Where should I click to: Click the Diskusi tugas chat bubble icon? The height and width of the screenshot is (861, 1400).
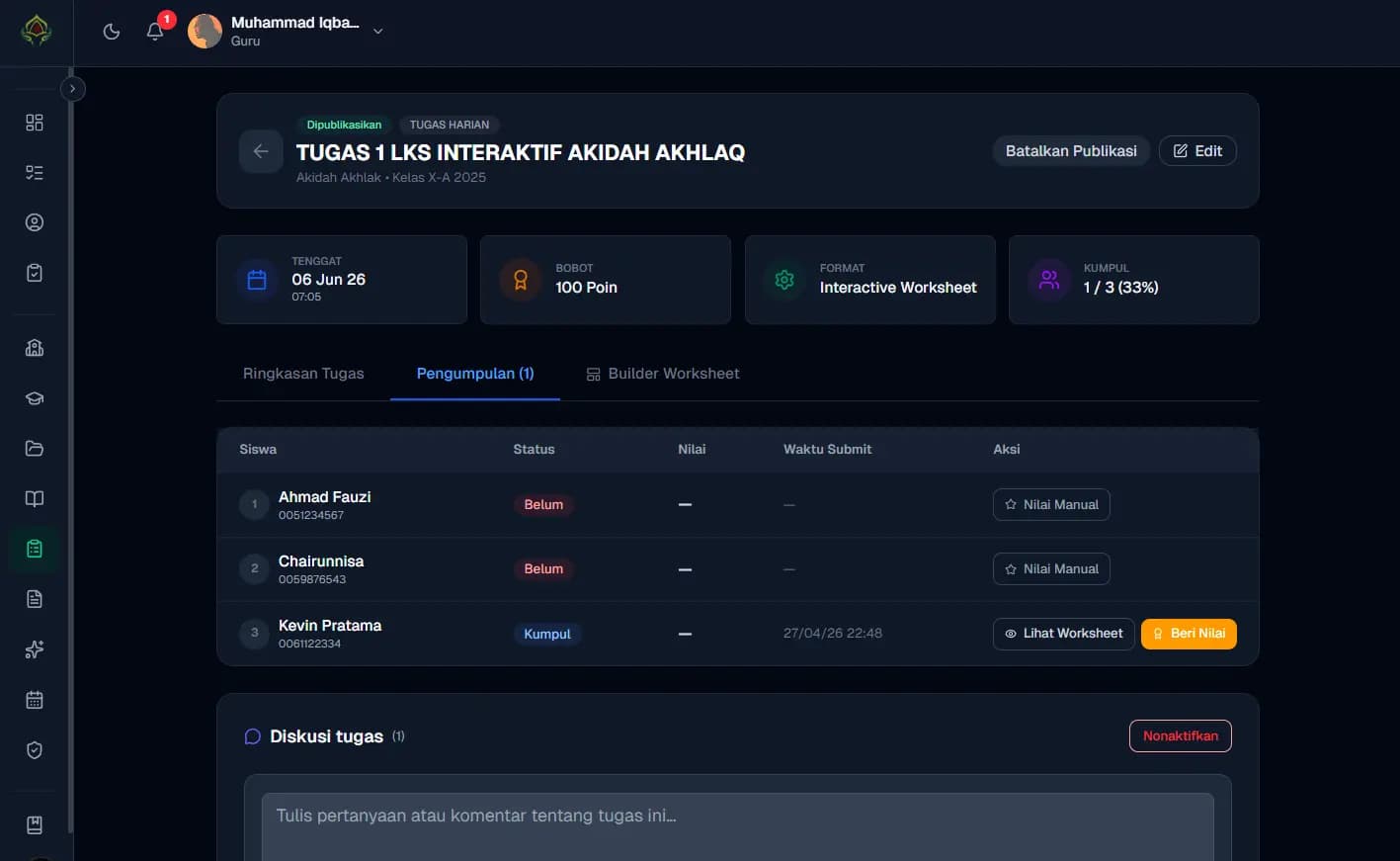pyautogui.click(x=252, y=736)
